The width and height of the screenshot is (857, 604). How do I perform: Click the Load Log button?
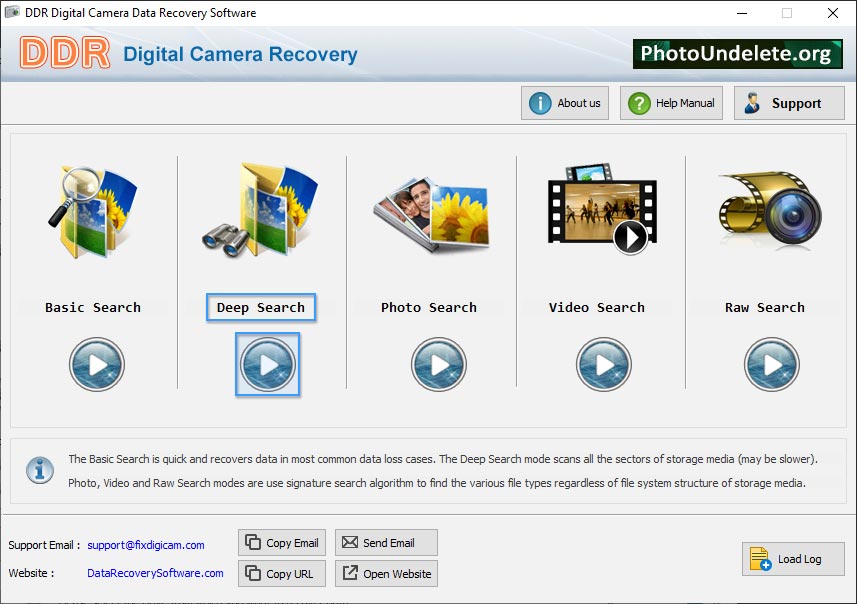click(x=793, y=559)
